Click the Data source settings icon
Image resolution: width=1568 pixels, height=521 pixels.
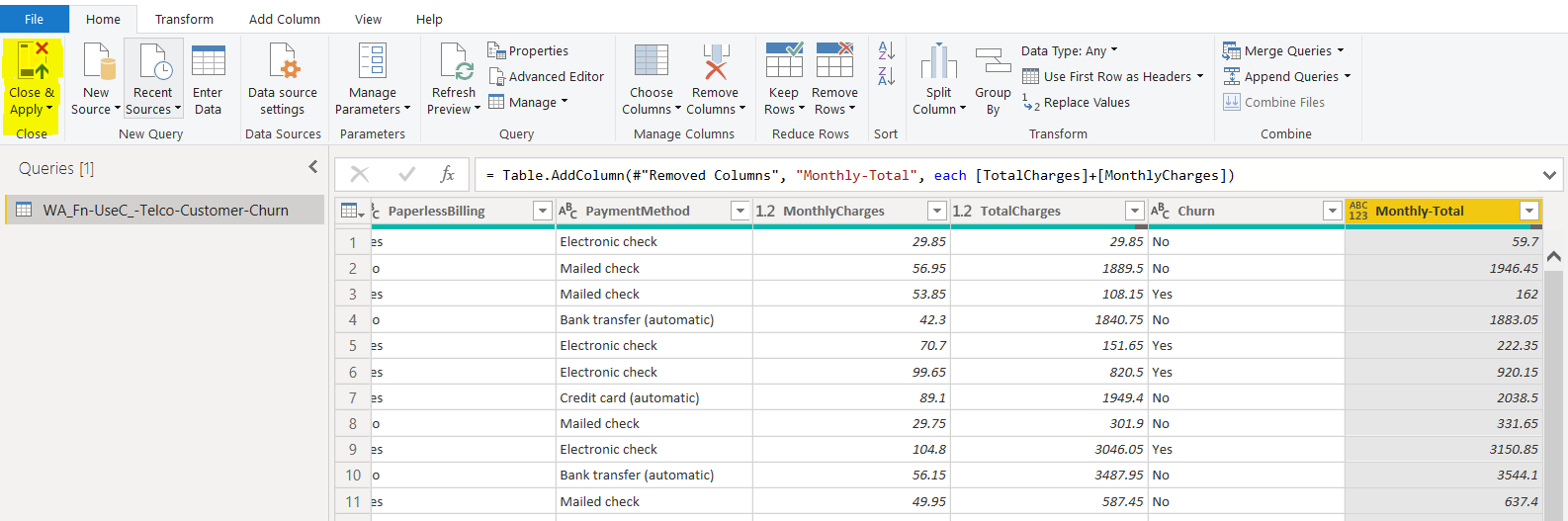pyautogui.click(x=283, y=62)
